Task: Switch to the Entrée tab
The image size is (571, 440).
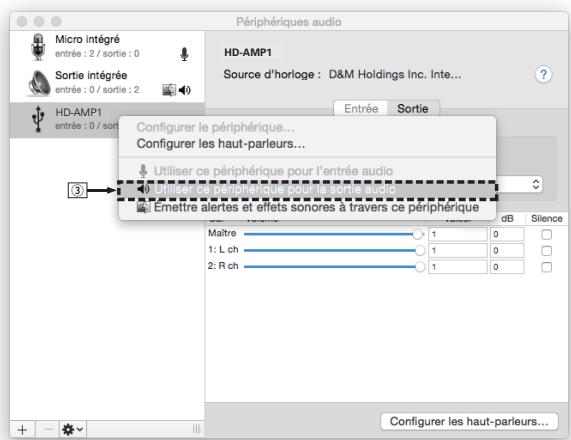Action: point(361,109)
